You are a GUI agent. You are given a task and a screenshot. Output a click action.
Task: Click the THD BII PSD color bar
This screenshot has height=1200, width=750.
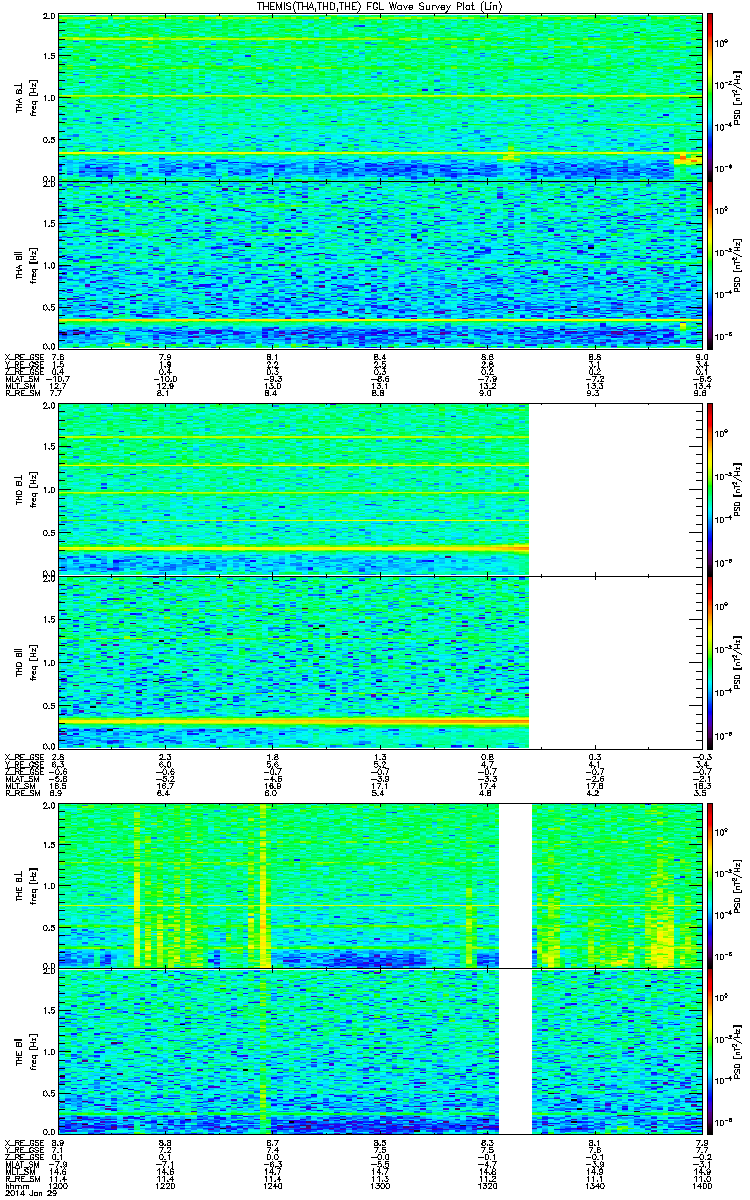pos(709,661)
